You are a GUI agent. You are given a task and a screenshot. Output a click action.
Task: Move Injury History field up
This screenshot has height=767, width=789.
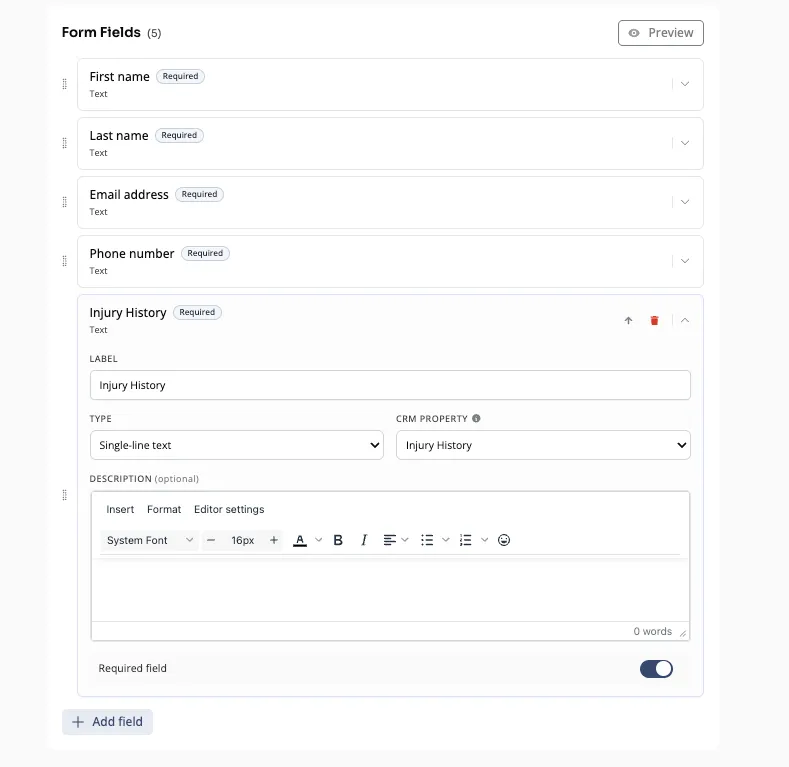point(628,320)
